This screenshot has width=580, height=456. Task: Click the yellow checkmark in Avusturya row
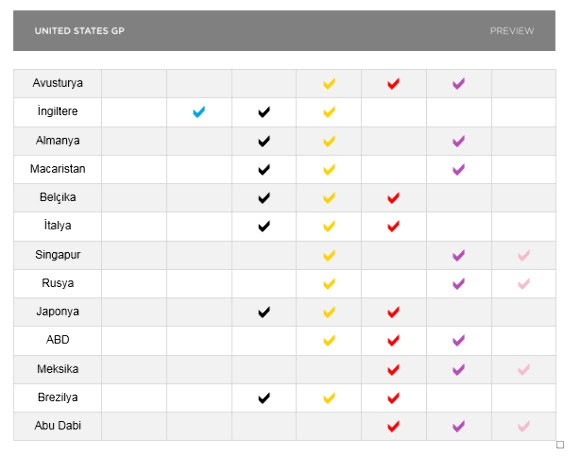[329, 84]
